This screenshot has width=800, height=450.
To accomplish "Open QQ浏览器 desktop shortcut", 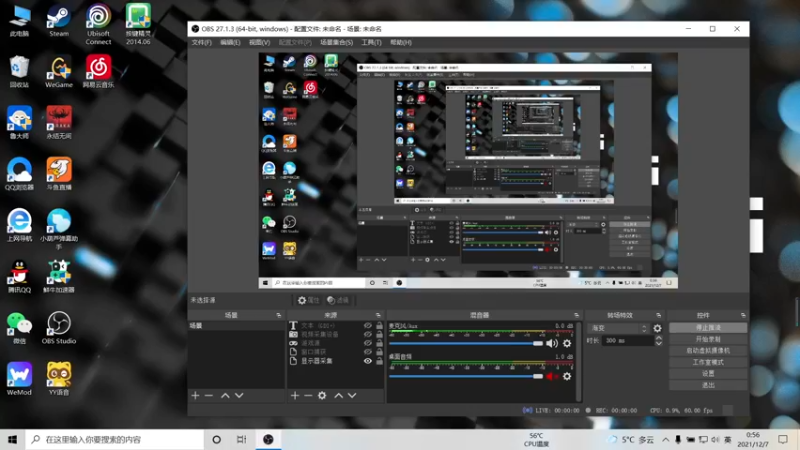I will coord(19,174).
